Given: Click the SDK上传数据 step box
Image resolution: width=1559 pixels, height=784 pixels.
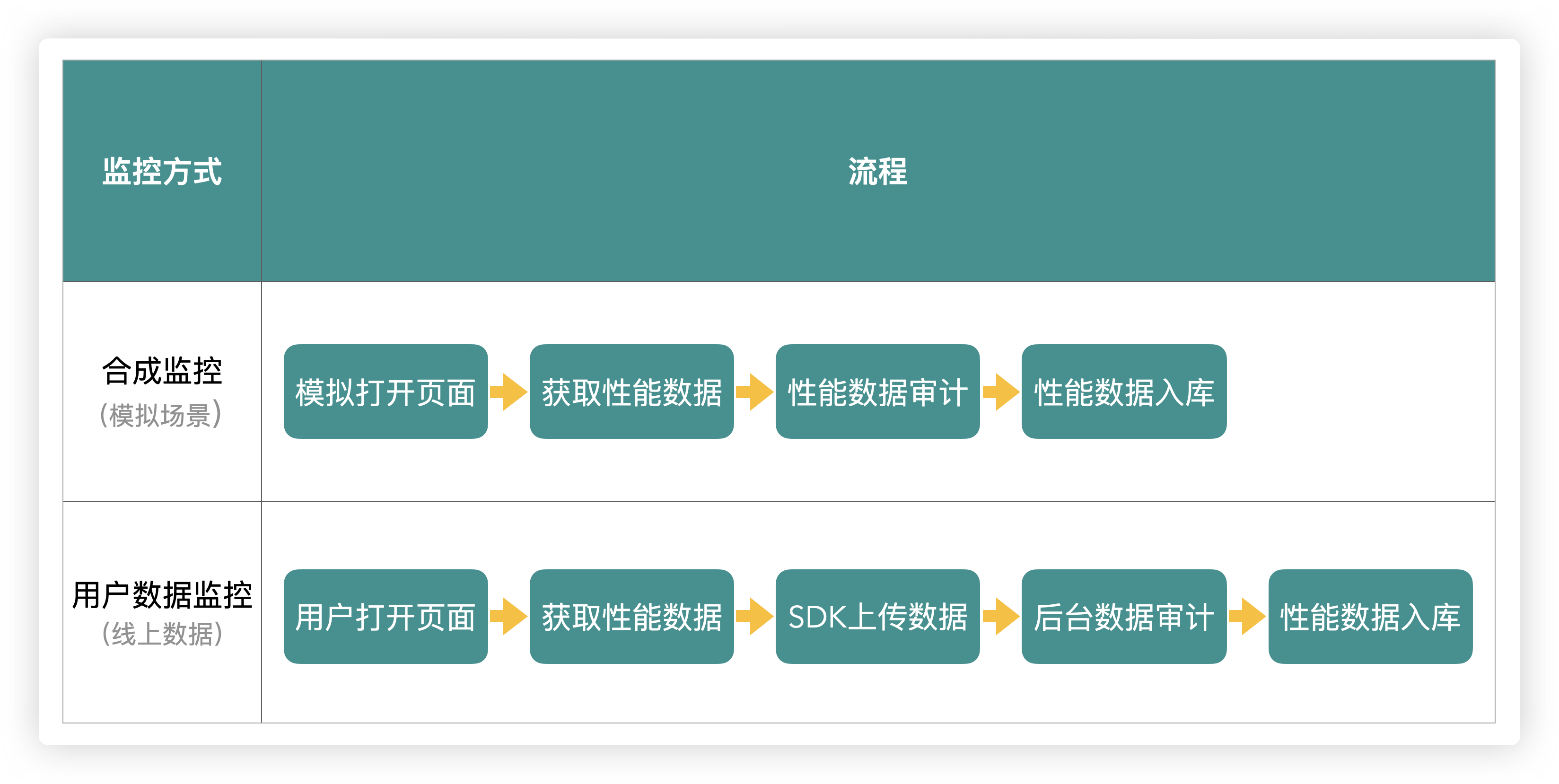Looking at the screenshot, I should click(877, 617).
